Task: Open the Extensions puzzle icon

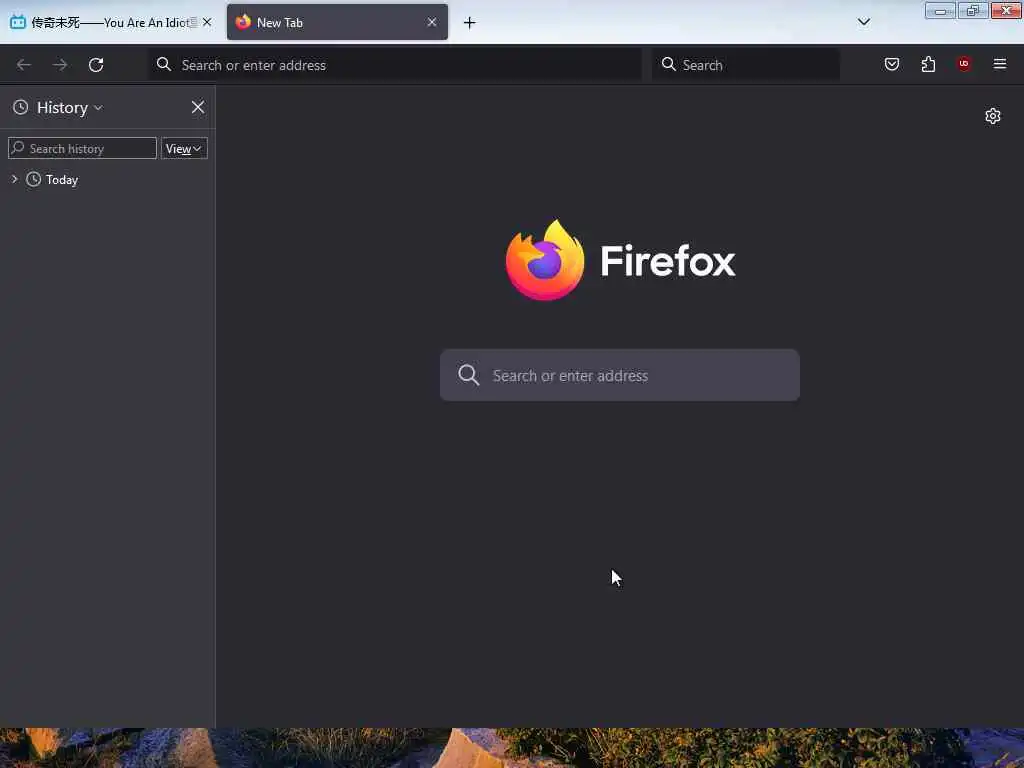Action: point(928,64)
